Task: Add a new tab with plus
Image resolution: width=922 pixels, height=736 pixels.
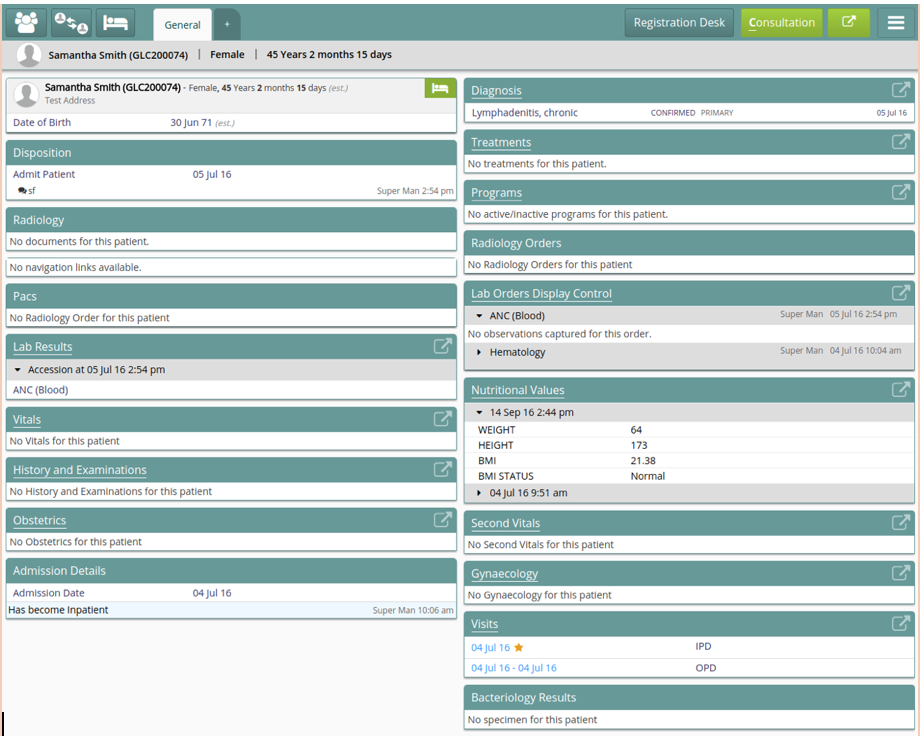Action: pos(227,24)
